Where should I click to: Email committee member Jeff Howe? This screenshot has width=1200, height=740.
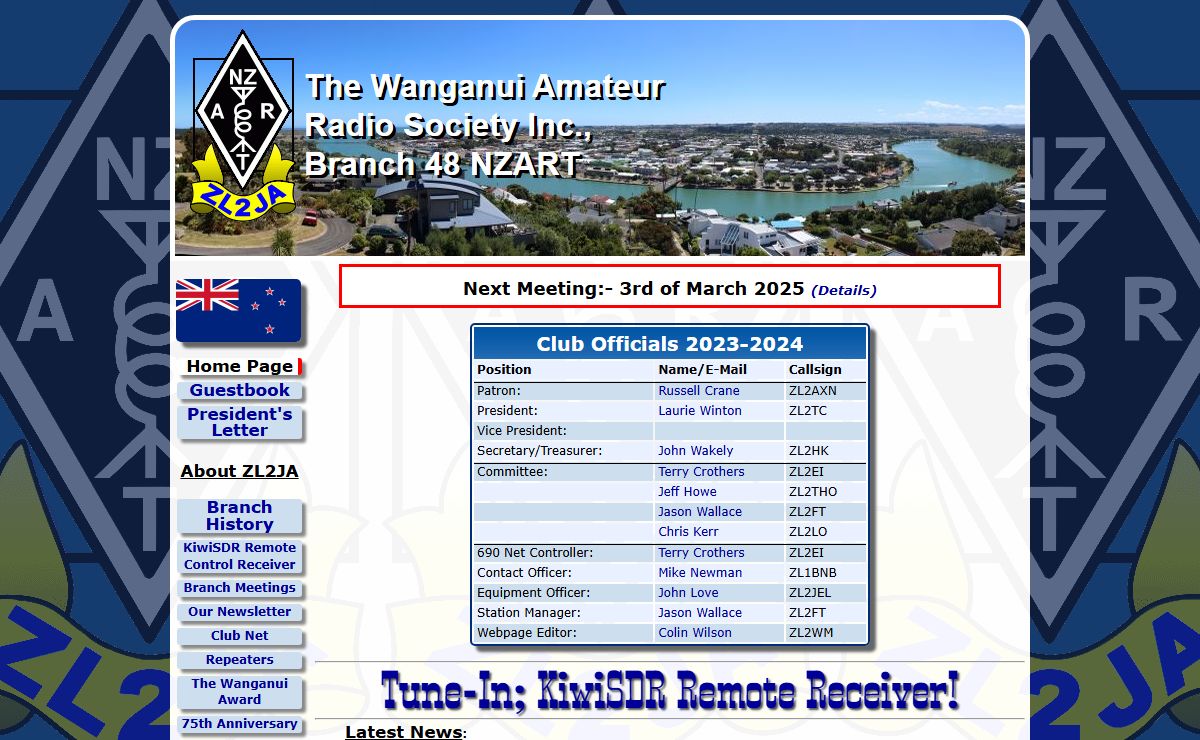pos(687,492)
